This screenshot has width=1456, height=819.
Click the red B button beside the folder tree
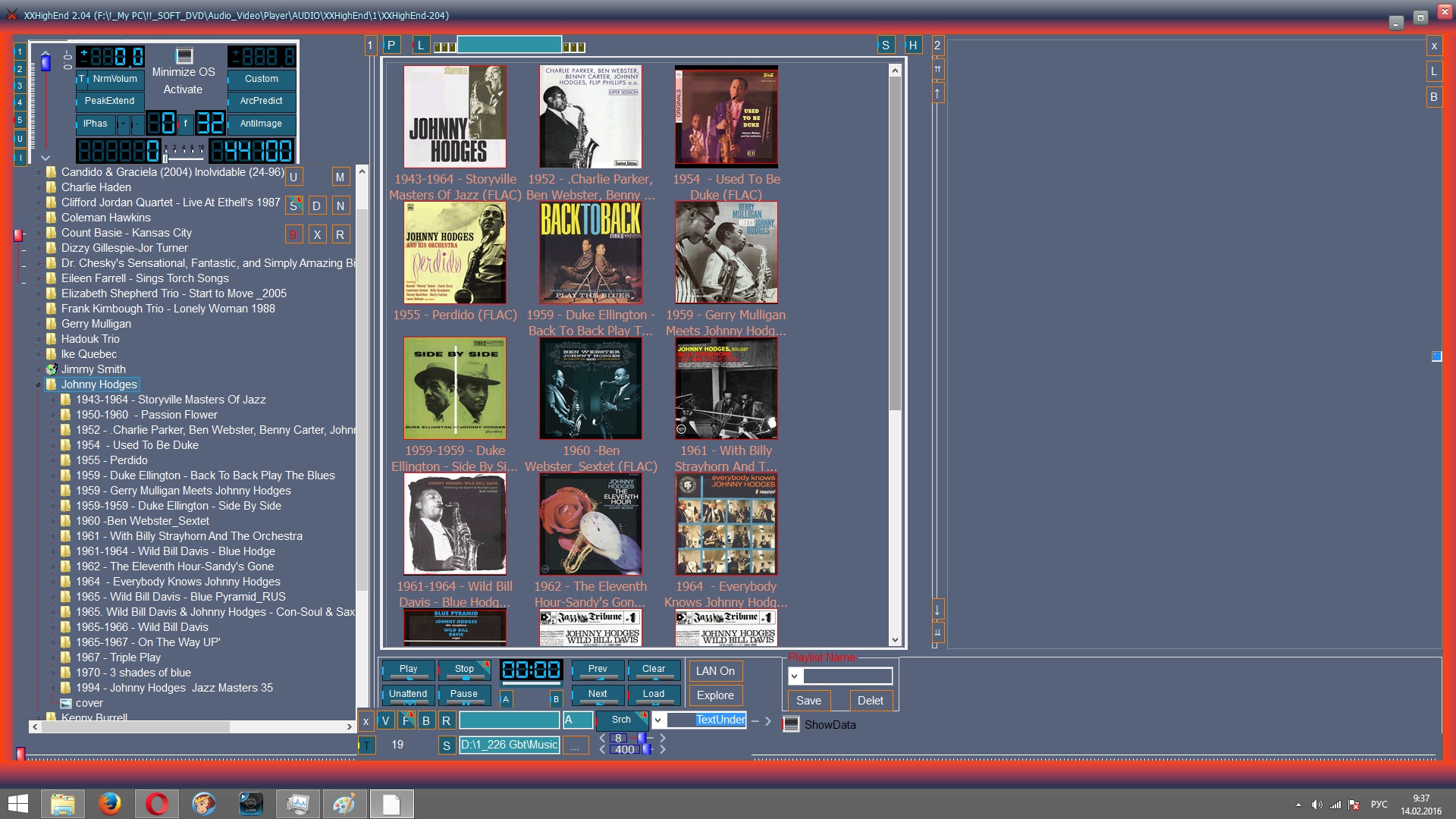(x=293, y=234)
